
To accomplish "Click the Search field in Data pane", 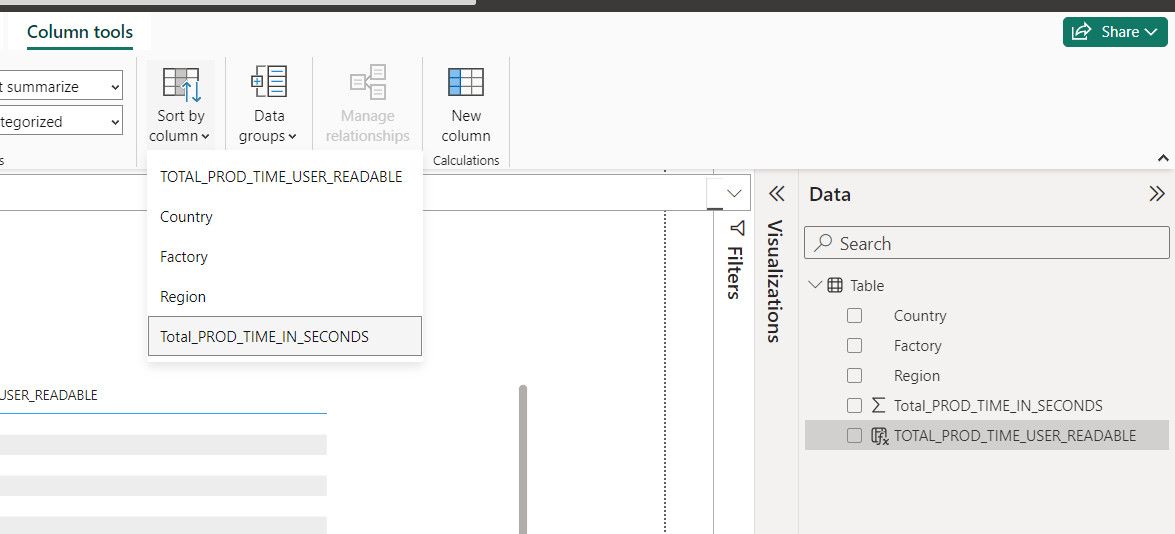I will 986,243.
